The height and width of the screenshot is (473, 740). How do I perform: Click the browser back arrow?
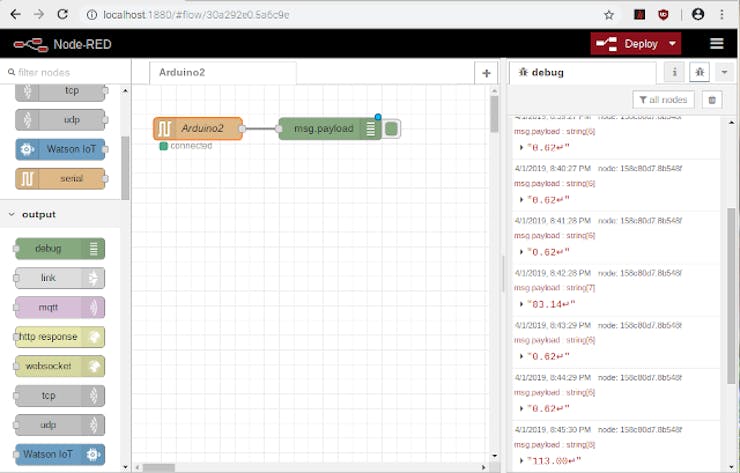15,15
